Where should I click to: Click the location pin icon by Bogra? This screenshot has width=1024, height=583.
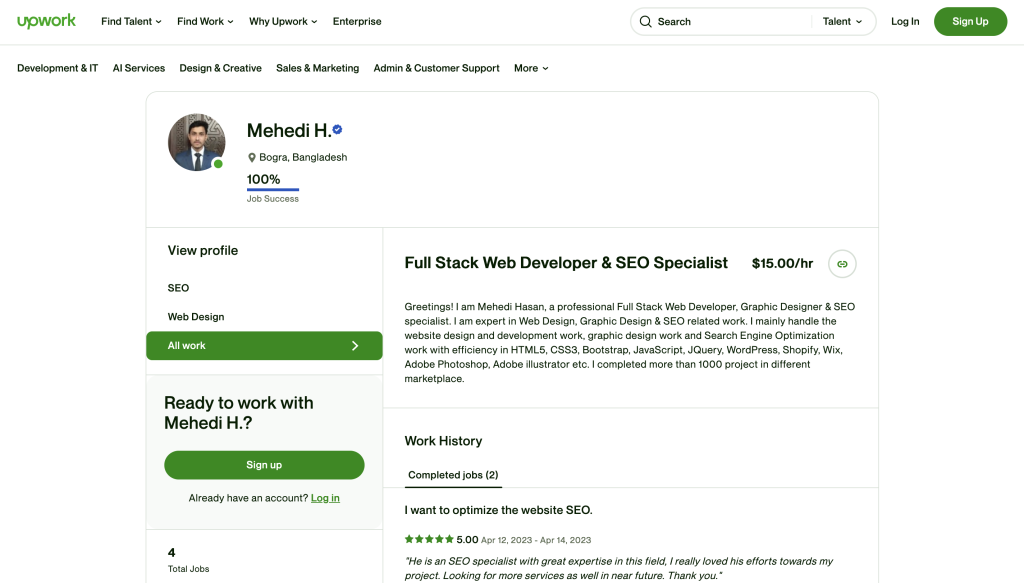251,157
